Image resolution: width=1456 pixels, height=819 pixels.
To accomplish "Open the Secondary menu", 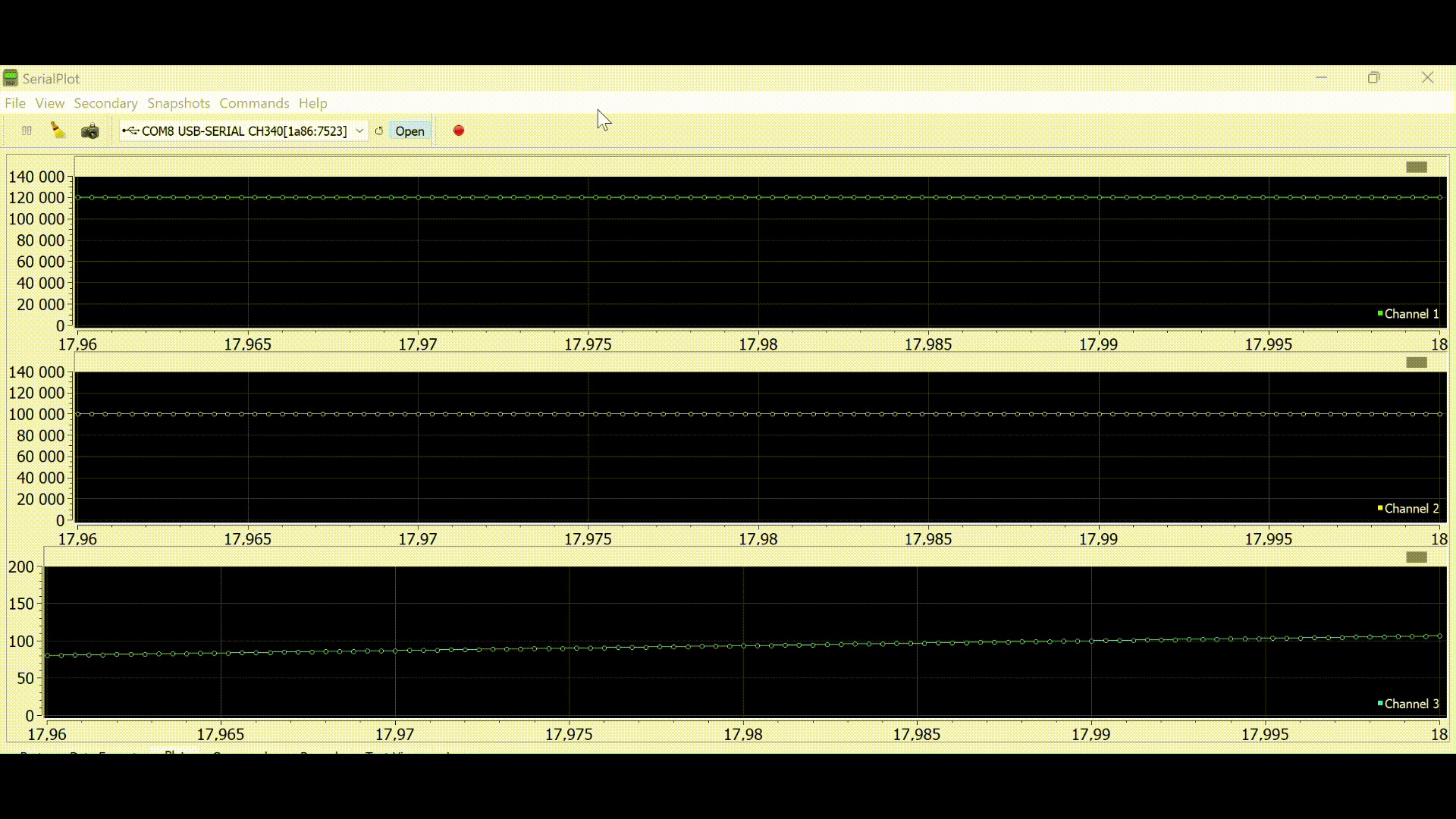I will 105,103.
